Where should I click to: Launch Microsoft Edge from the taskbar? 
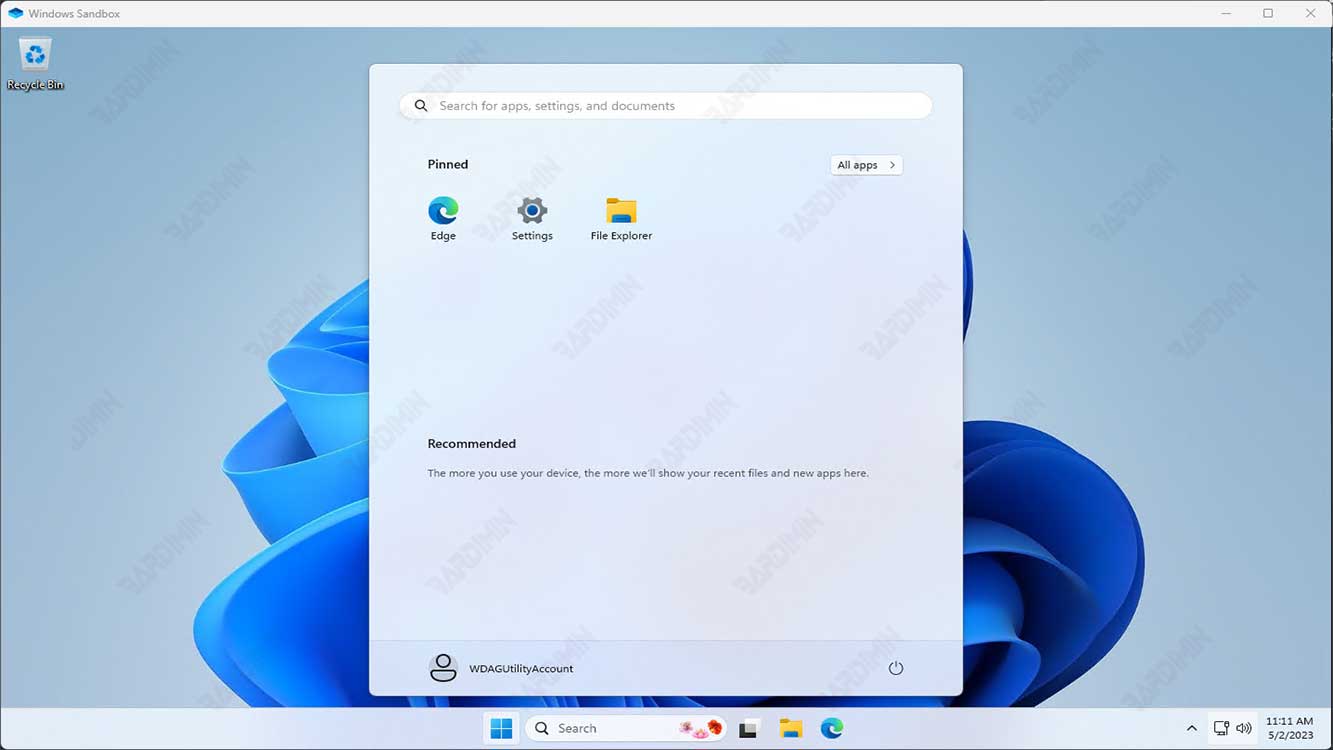pyautogui.click(x=831, y=728)
